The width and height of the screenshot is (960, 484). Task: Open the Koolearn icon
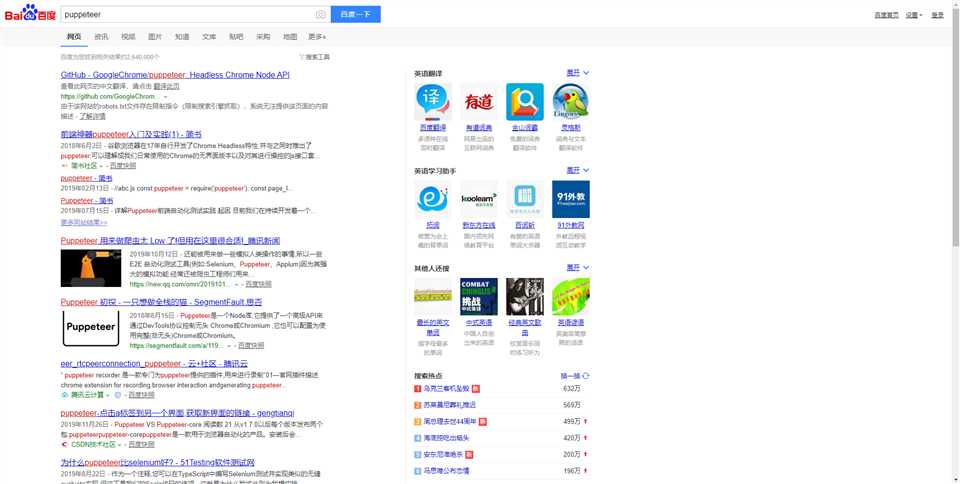click(479, 199)
